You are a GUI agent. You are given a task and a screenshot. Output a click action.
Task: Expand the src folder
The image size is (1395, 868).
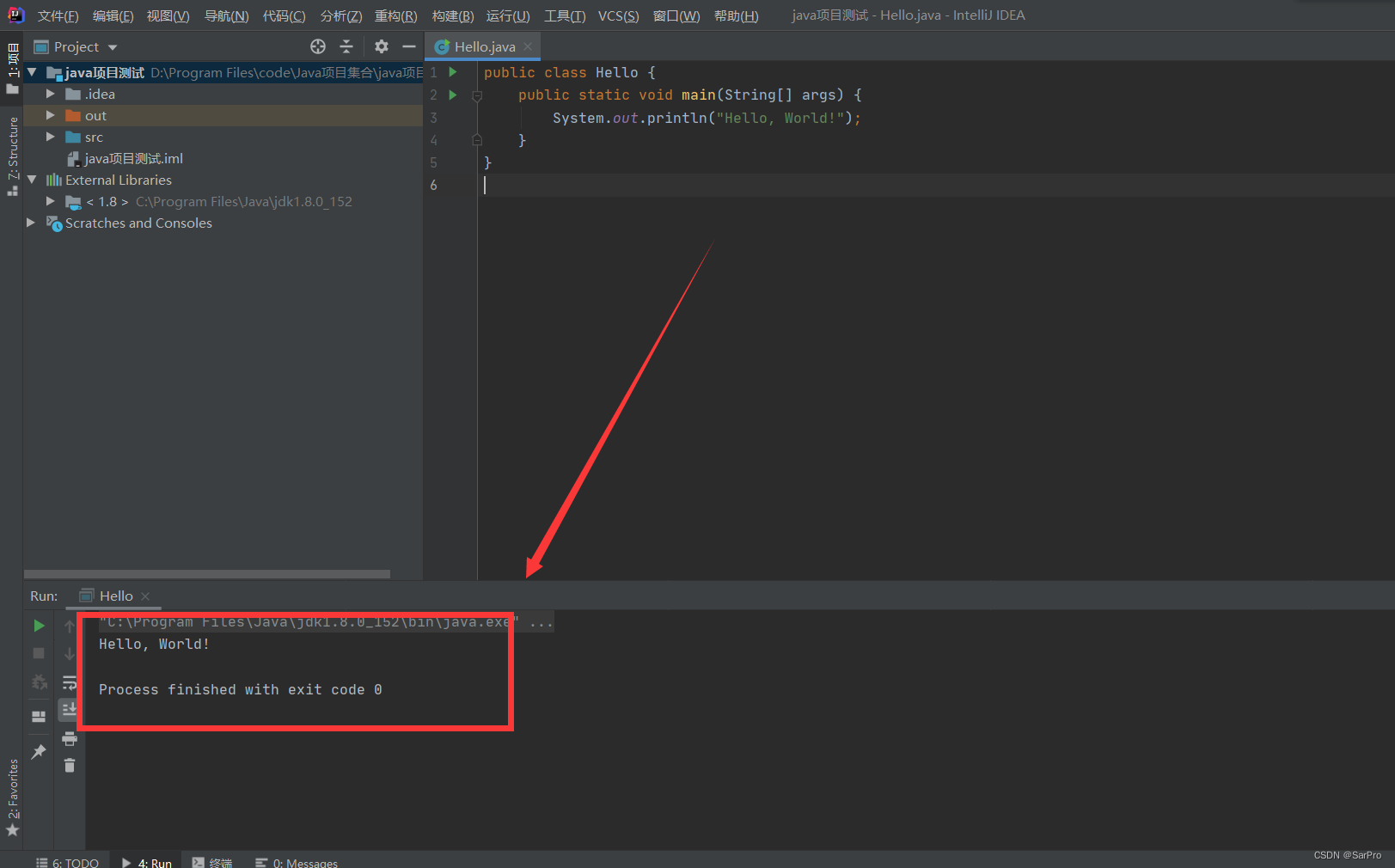click(51, 137)
